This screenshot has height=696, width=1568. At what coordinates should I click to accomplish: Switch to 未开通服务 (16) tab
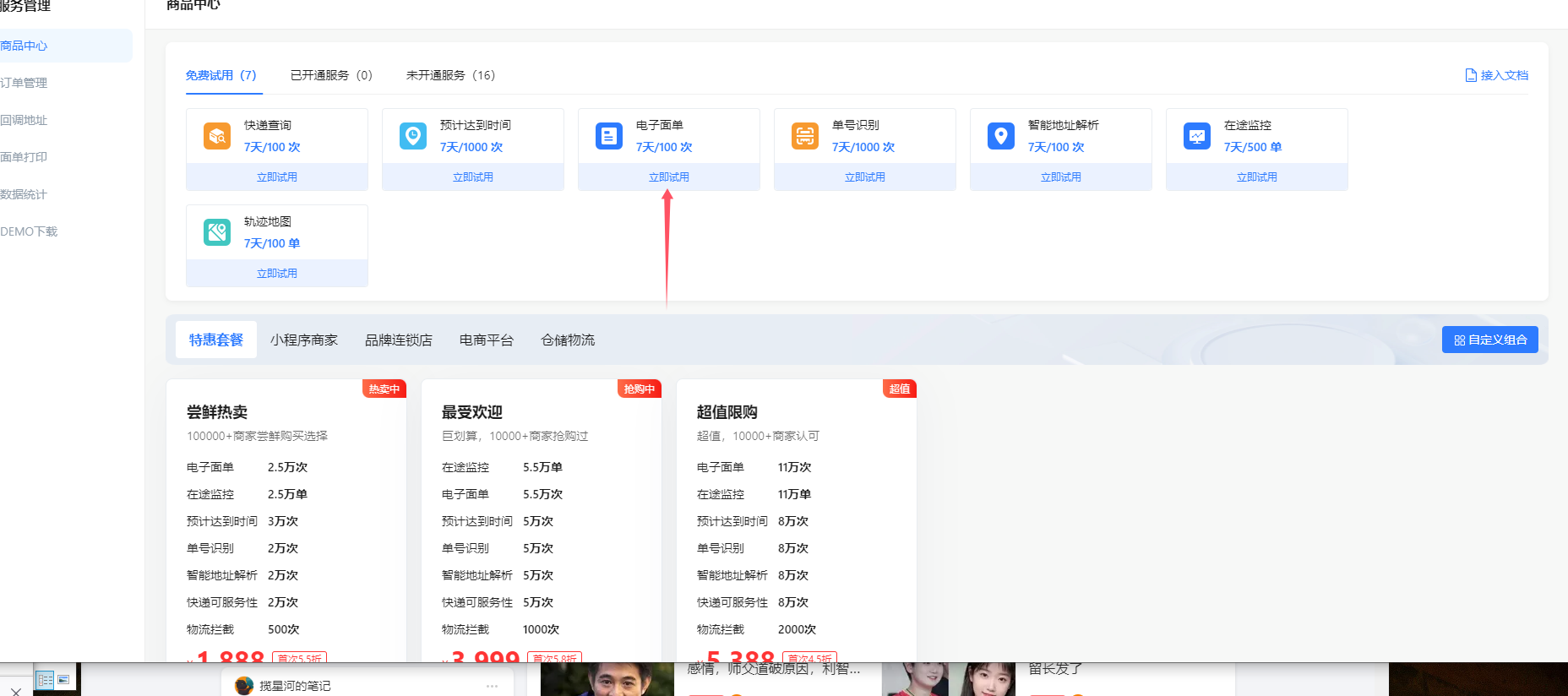point(450,75)
